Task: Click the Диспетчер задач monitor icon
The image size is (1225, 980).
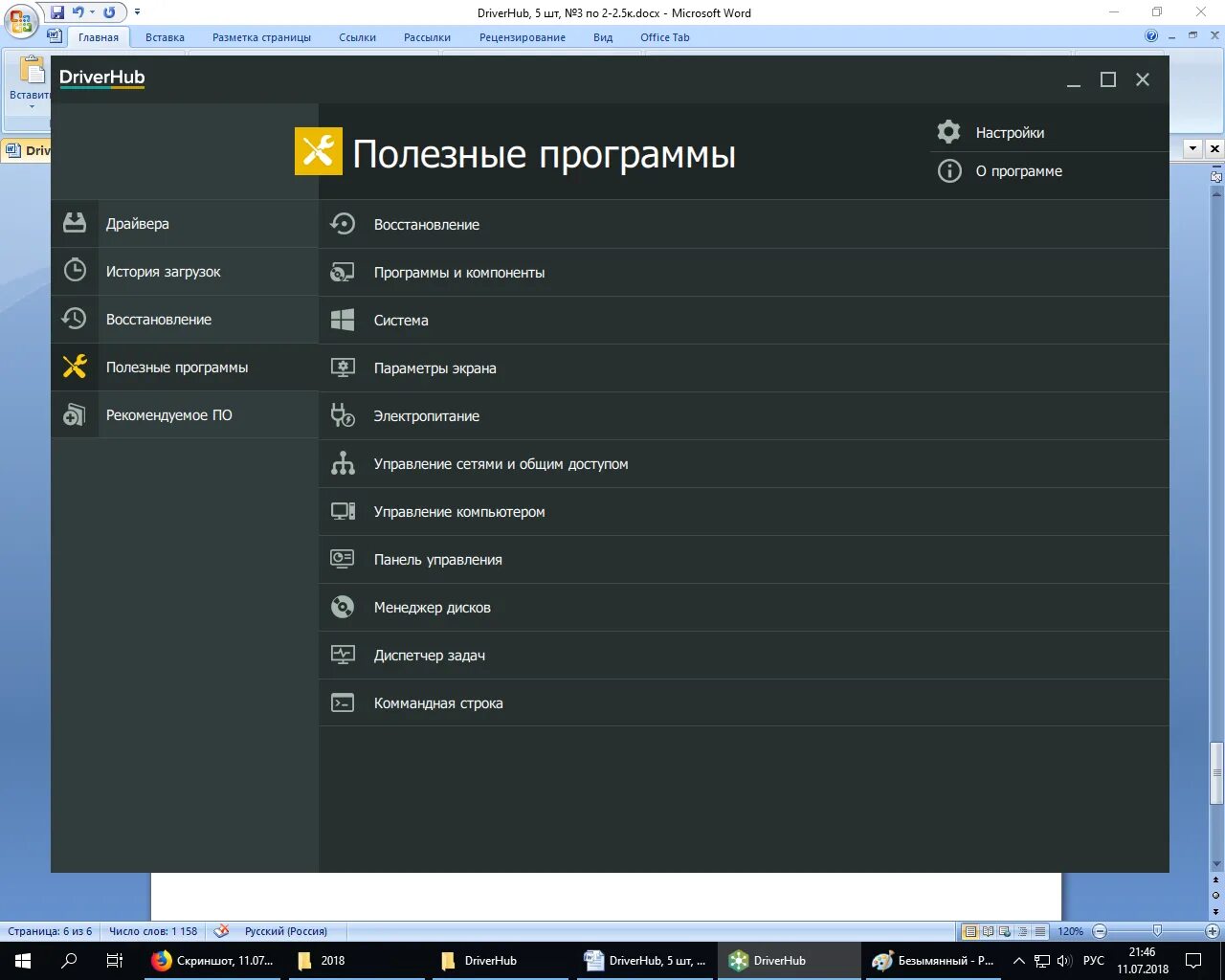Action: tap(343, 655)
